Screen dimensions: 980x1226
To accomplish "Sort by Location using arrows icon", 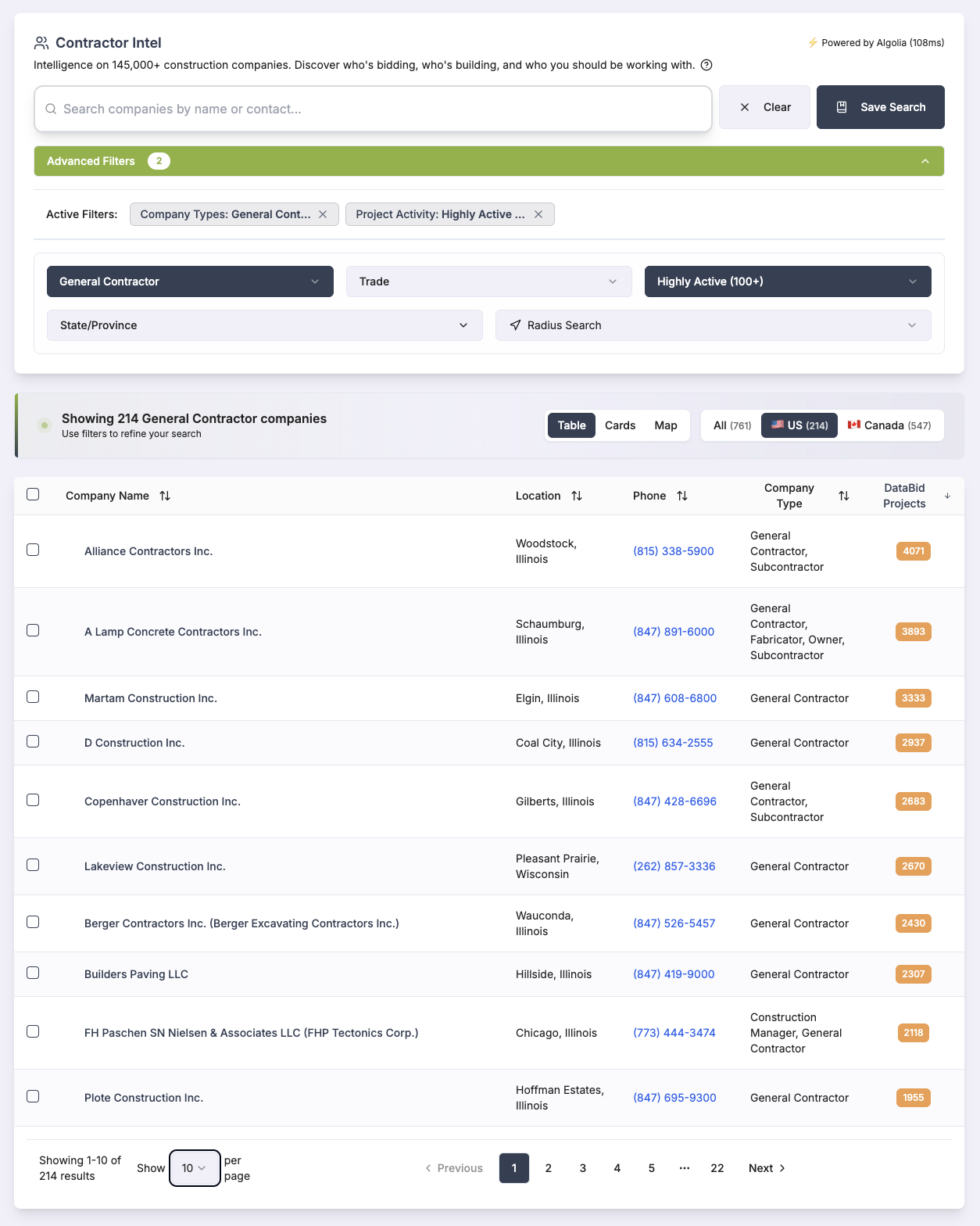I will coord(577,496).
